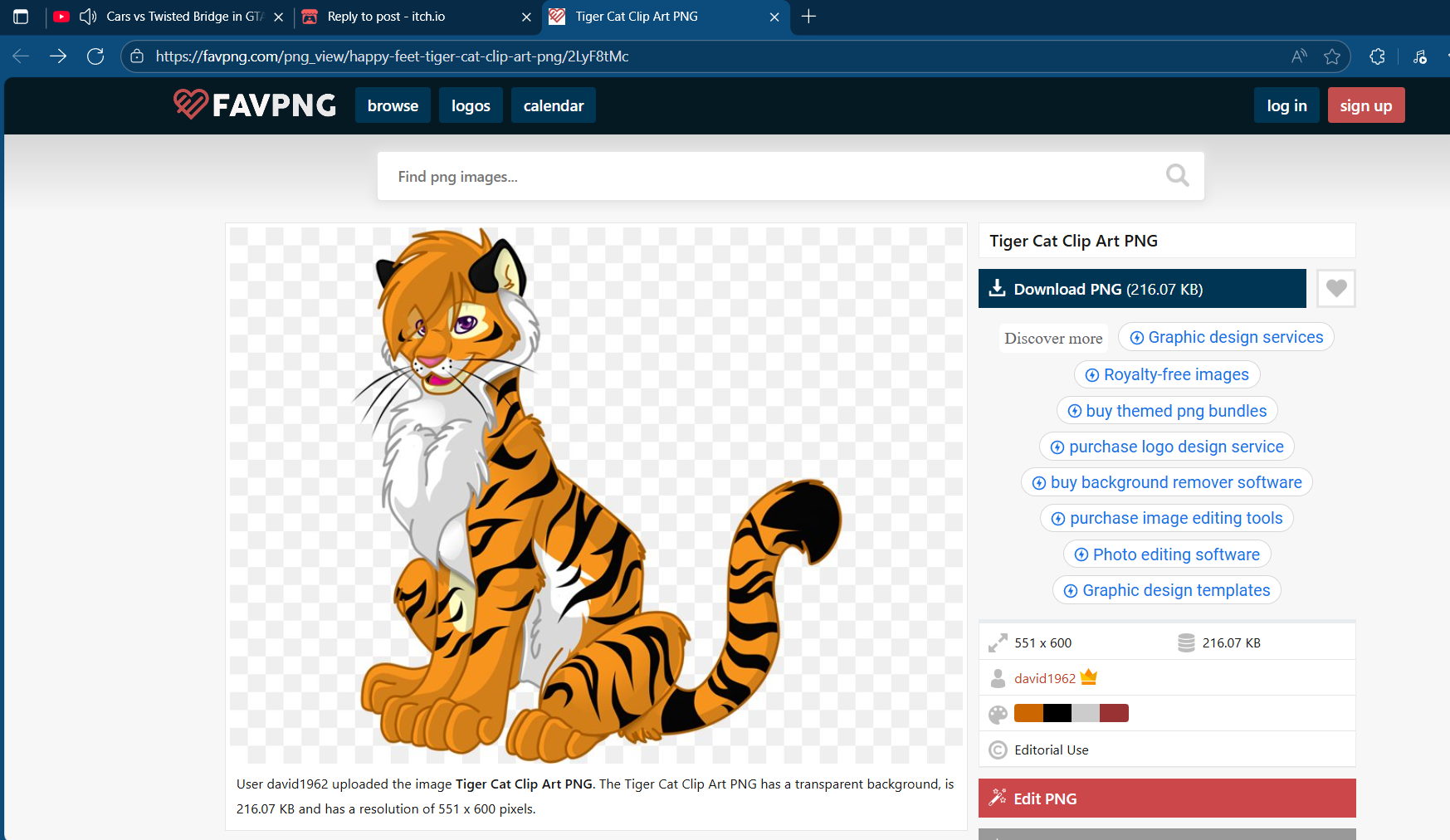
Task: Download PNG (216.07 KB)
Action: [1142, 289]
